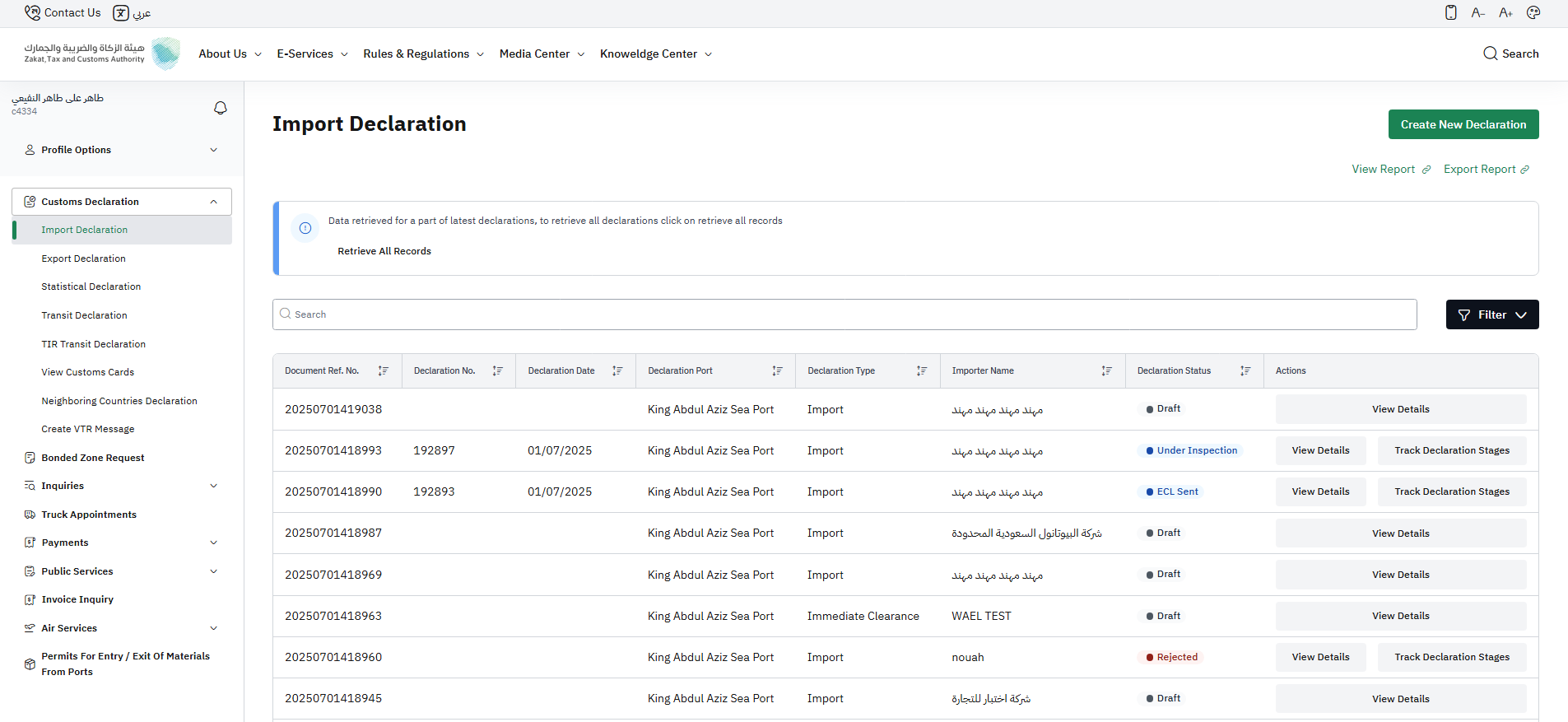Open Neighboring Countries Declaration page
Screen dimensions: 1568x722
[x=119, y=401]
